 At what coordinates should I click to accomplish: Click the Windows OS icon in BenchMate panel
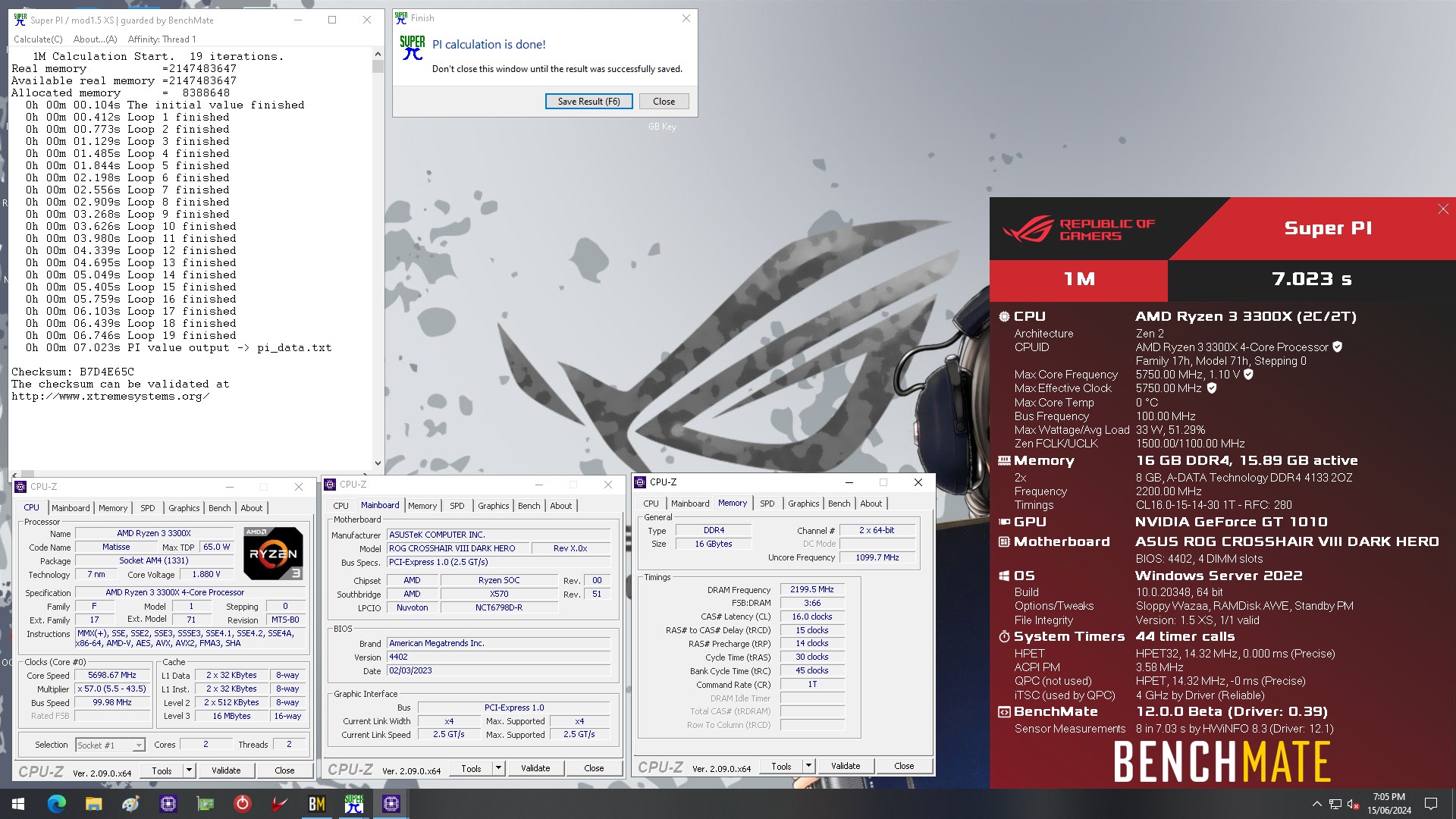[1004, 576]
